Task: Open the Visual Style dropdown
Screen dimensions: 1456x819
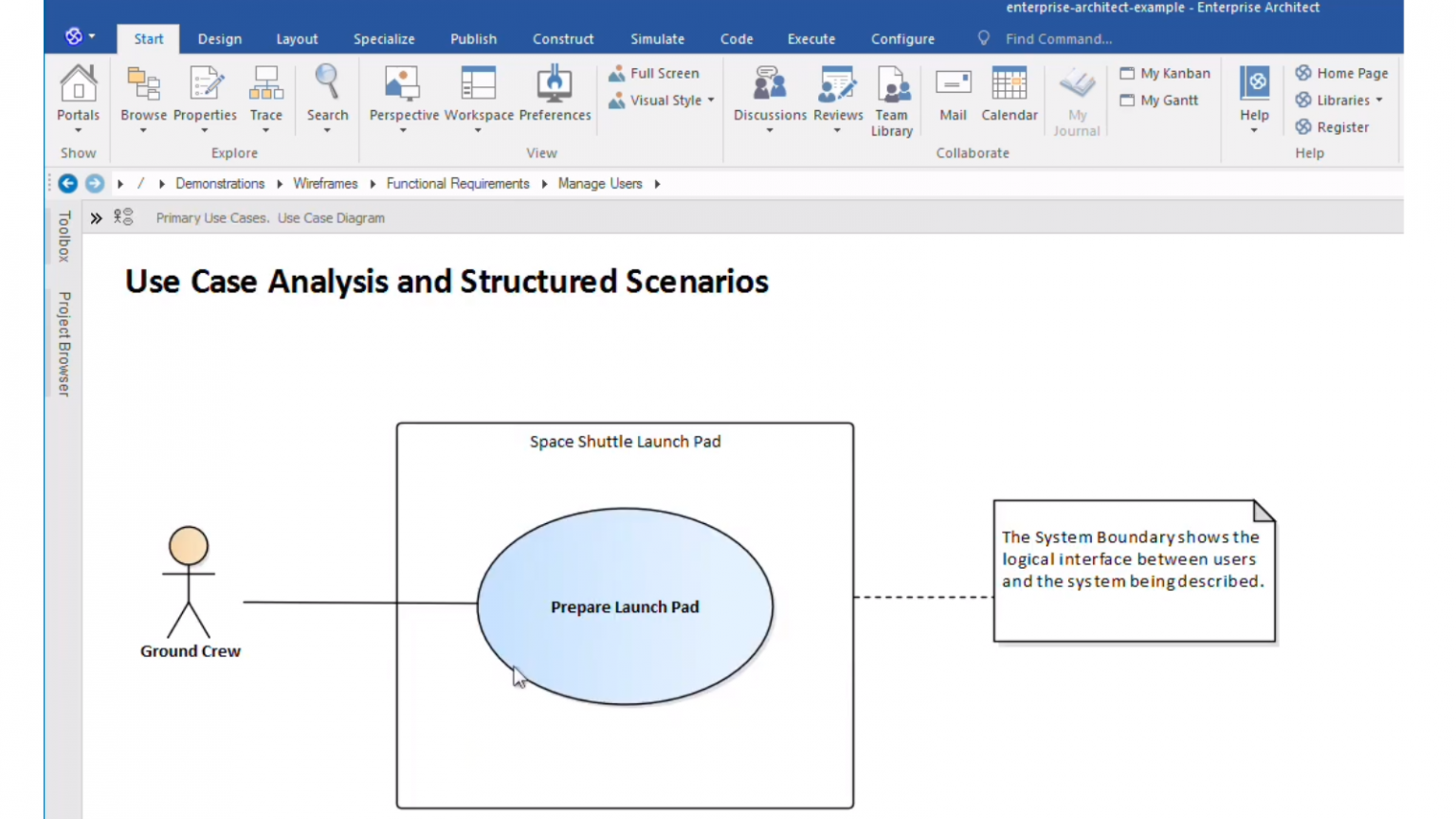Action: [x=710, y=100]
